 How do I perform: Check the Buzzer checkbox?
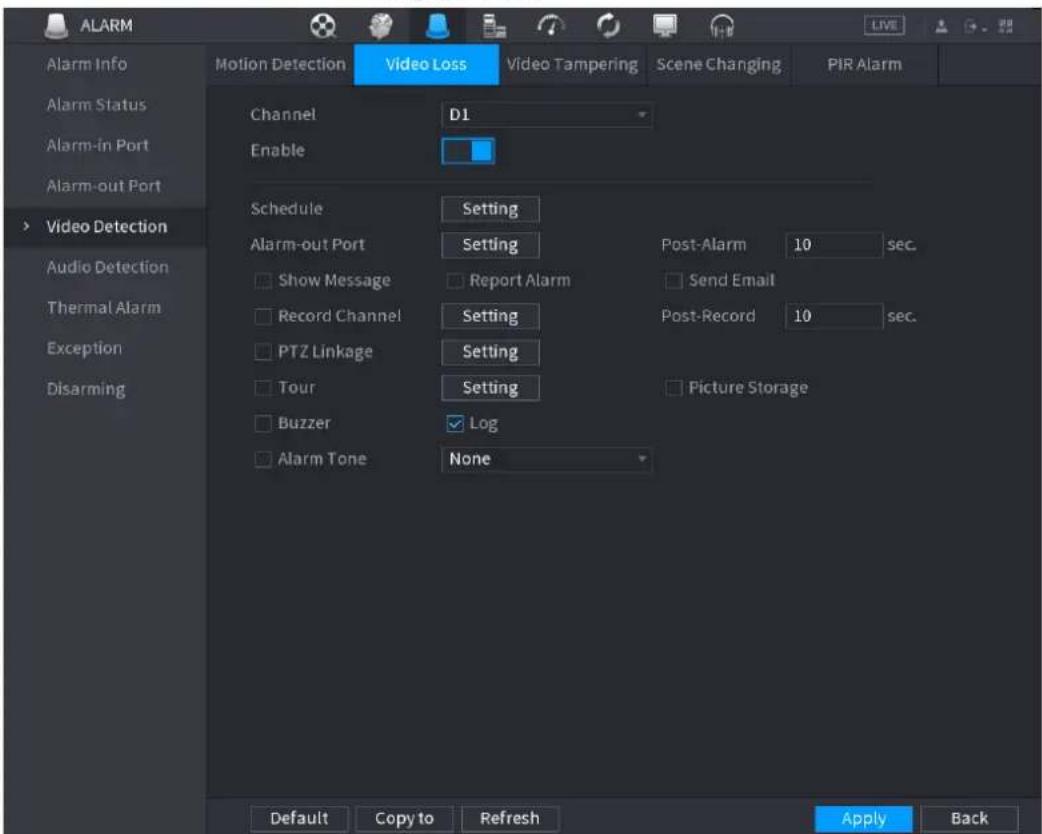[263, 423]
